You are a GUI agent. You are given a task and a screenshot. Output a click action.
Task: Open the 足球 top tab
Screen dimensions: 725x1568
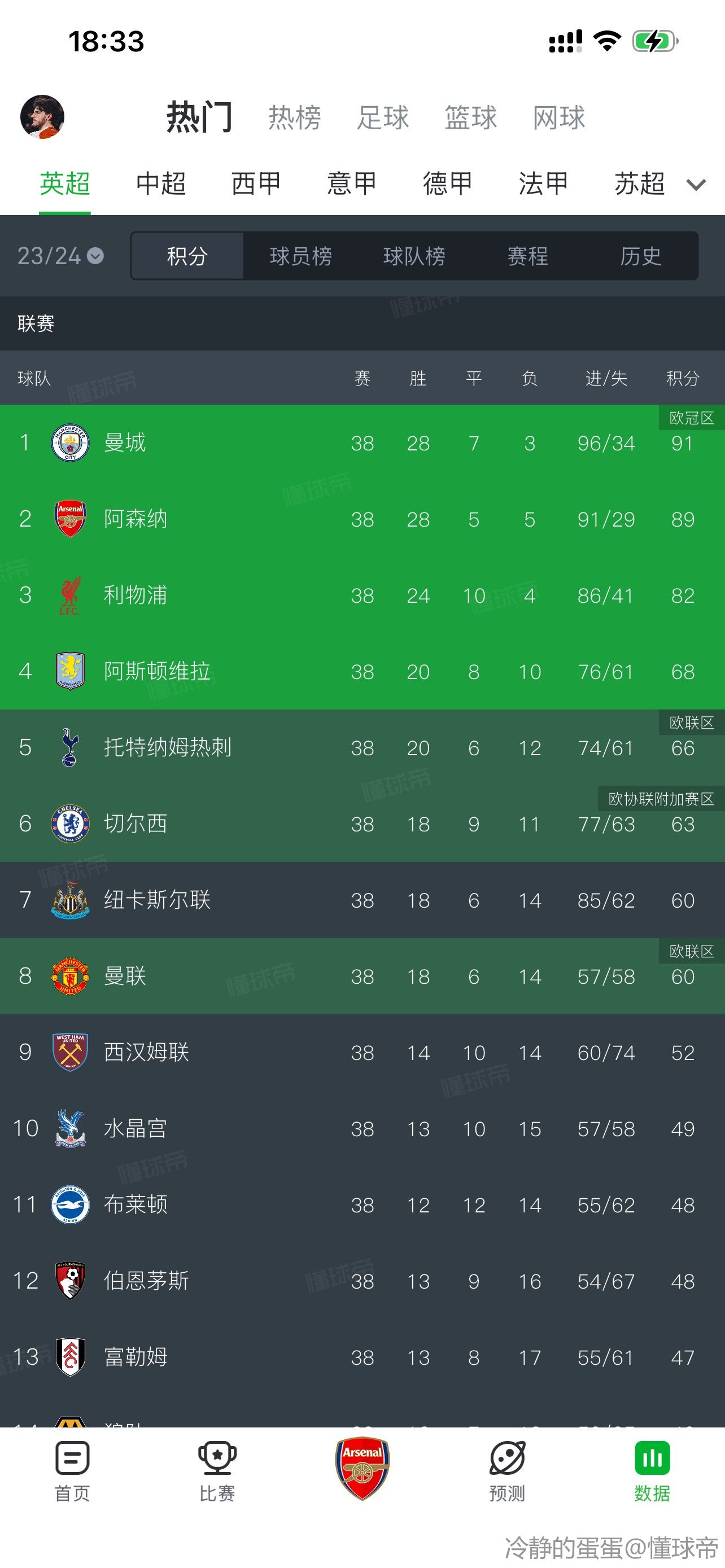pos(383,117)
